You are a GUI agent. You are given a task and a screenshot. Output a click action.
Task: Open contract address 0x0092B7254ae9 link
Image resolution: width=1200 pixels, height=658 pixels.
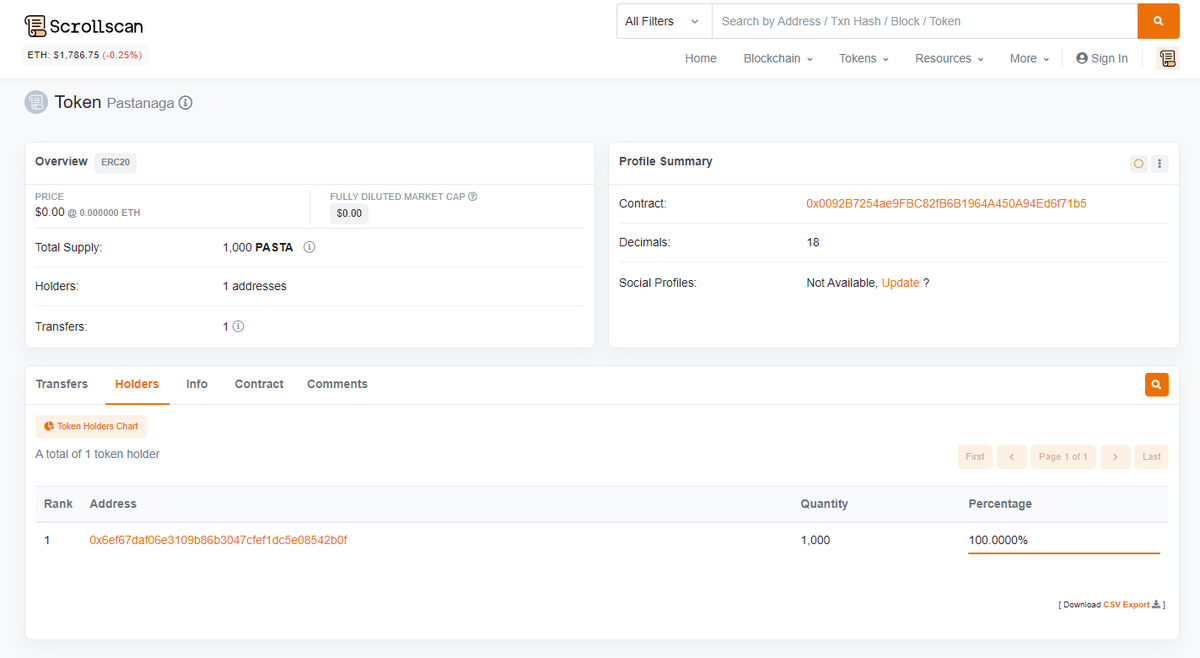point(946,203)
